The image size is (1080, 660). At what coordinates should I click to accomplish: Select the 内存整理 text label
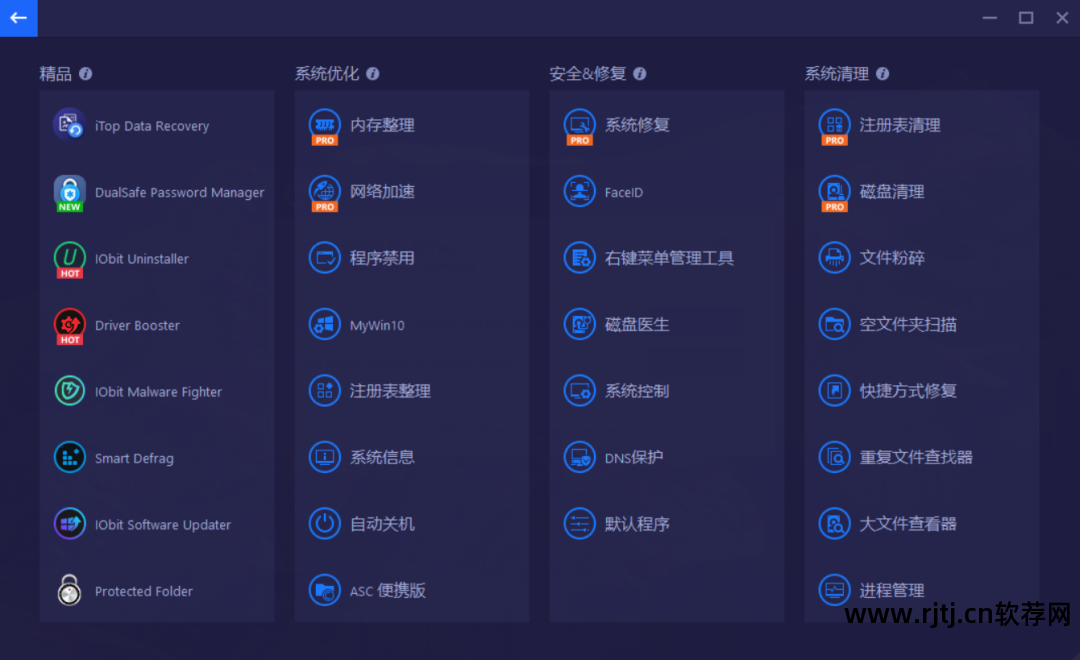(x=382, y=125)
